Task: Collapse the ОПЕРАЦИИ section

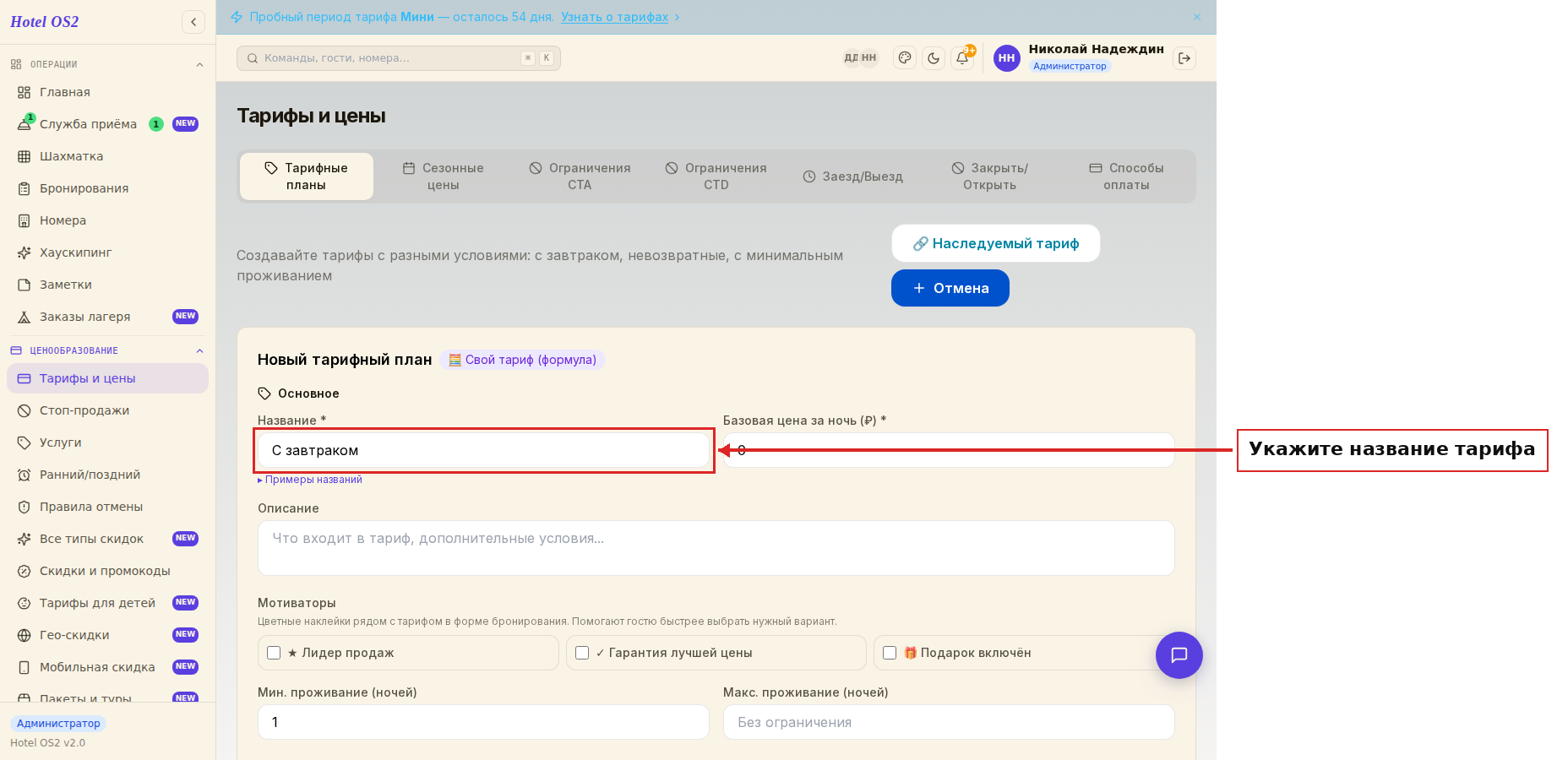Action: (x=107, y=64)
